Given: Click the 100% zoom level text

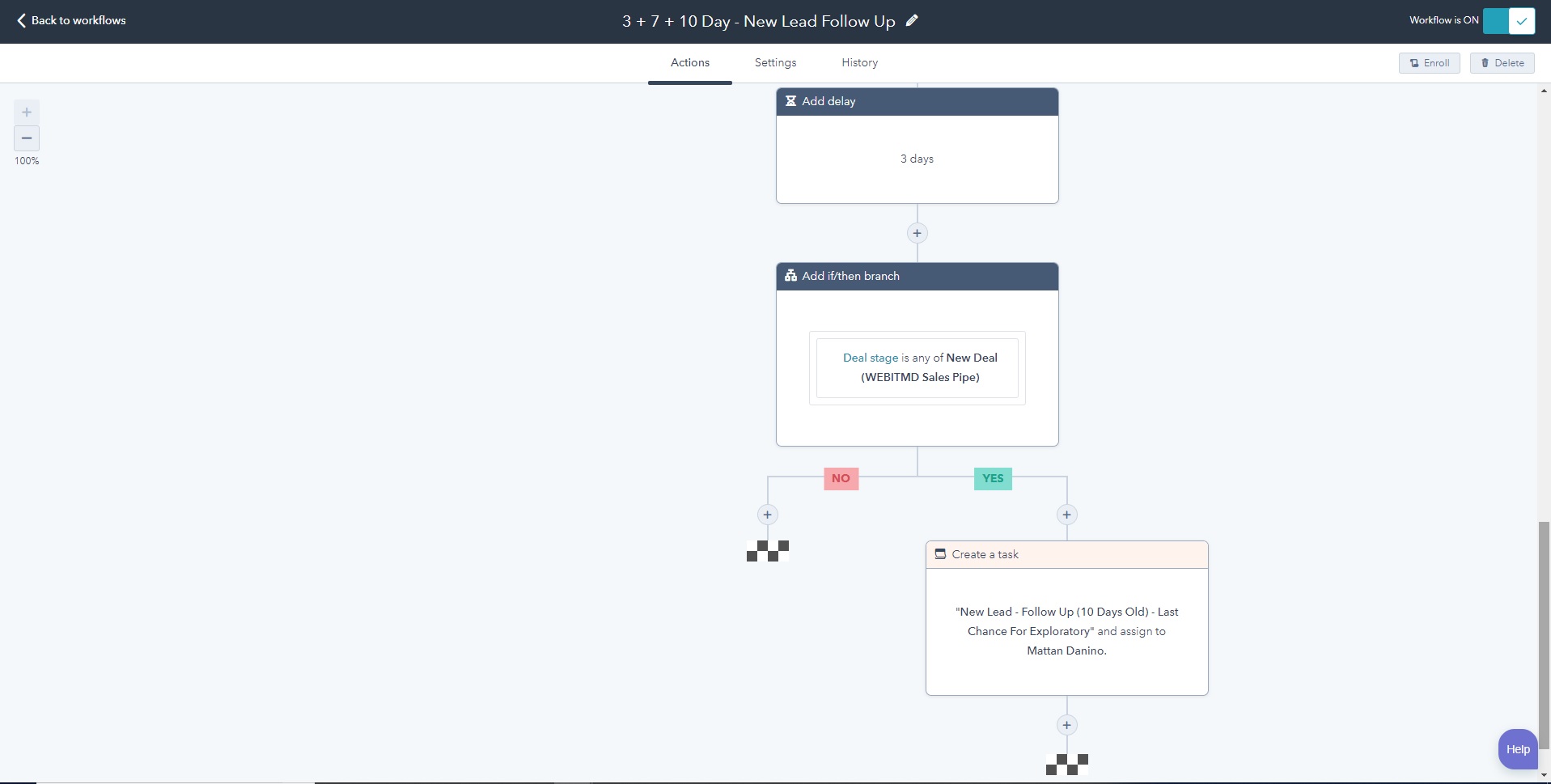Looking at the screenshot, I should click(27, 161).
